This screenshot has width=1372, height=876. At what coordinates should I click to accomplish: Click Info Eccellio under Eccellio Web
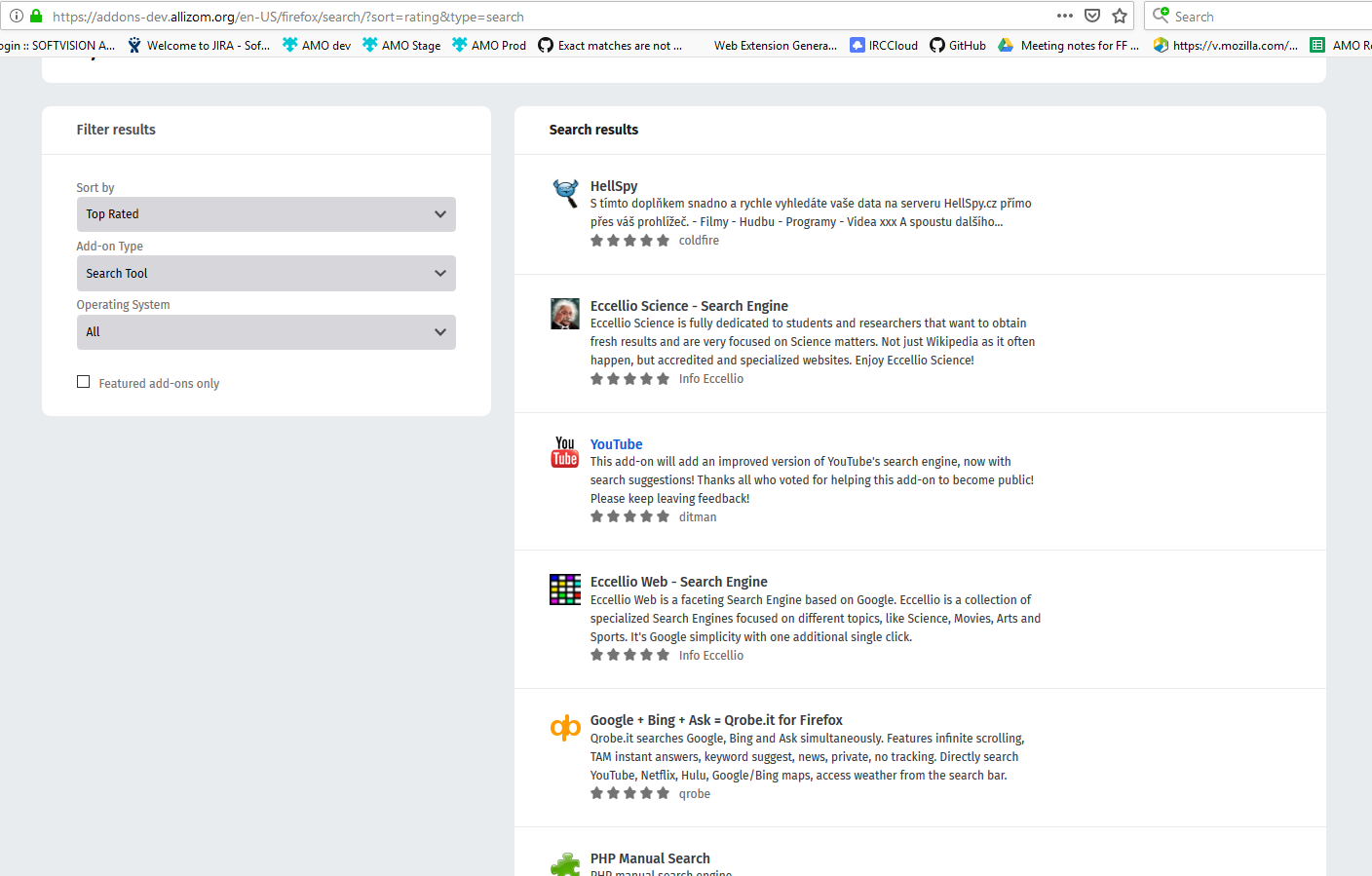(x=711, y=656)
